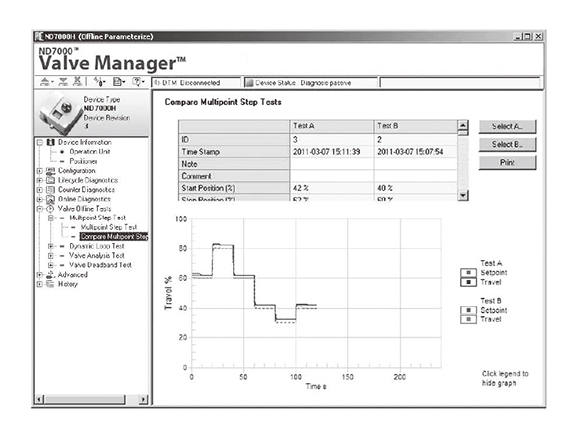Click the Print button

coord(507,163)
